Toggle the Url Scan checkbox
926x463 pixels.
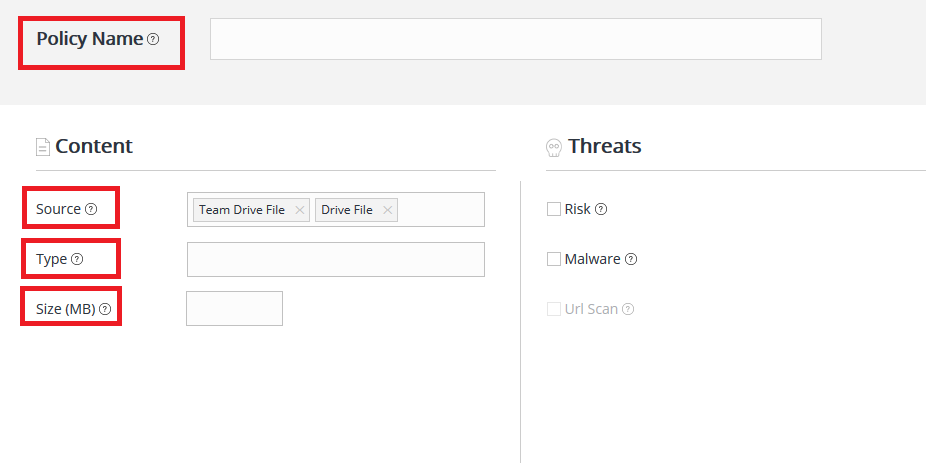pyautogui.click(x=554, y=310)
